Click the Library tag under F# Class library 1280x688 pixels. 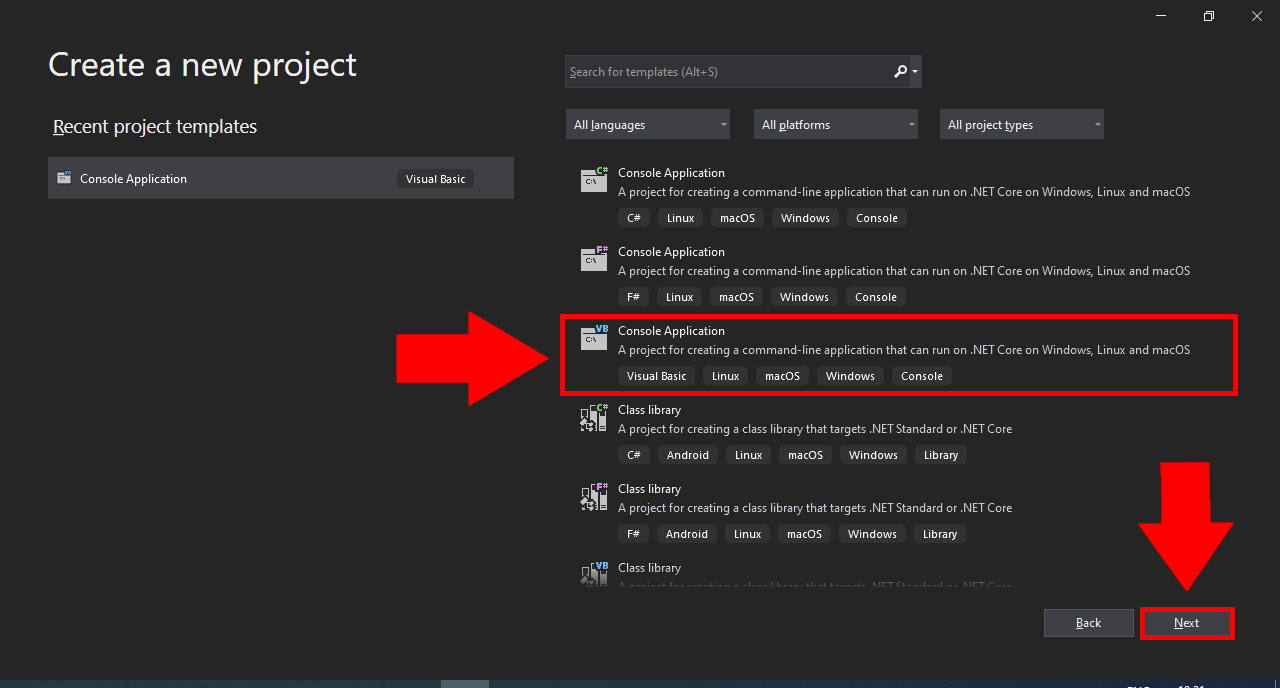coord(940,534)
